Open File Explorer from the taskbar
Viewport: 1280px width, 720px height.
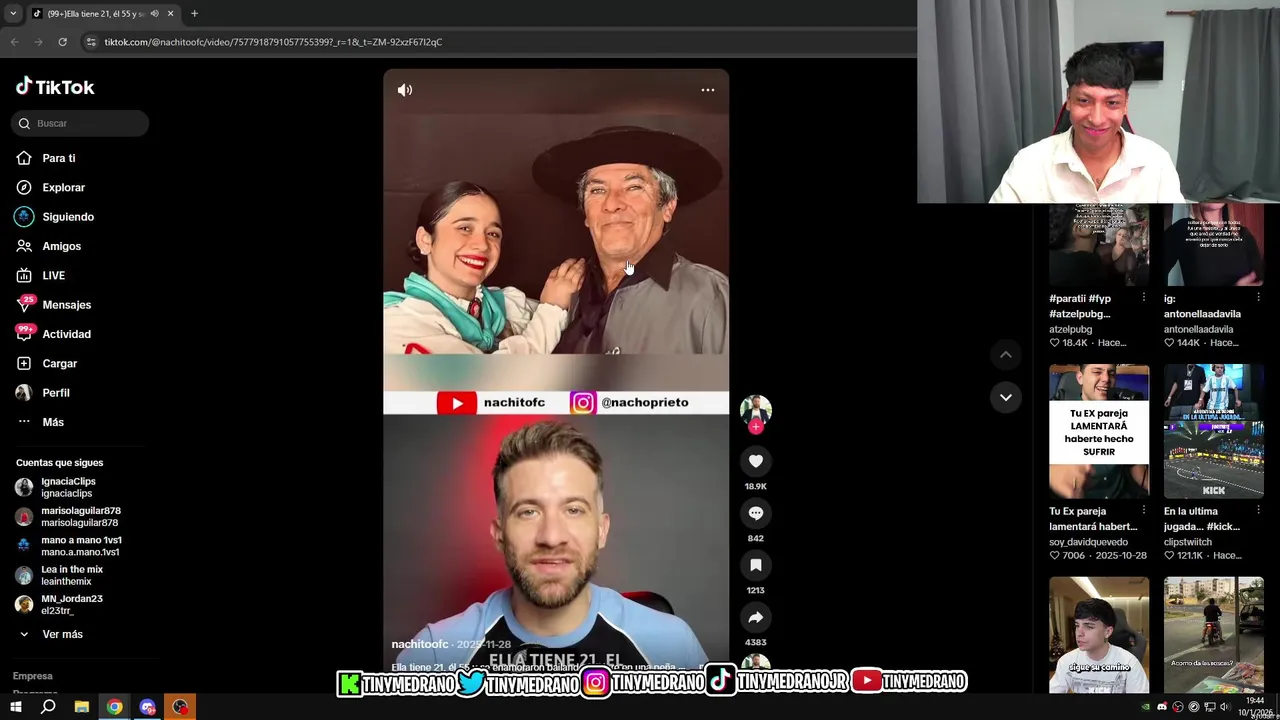click(x=81, y=707)
